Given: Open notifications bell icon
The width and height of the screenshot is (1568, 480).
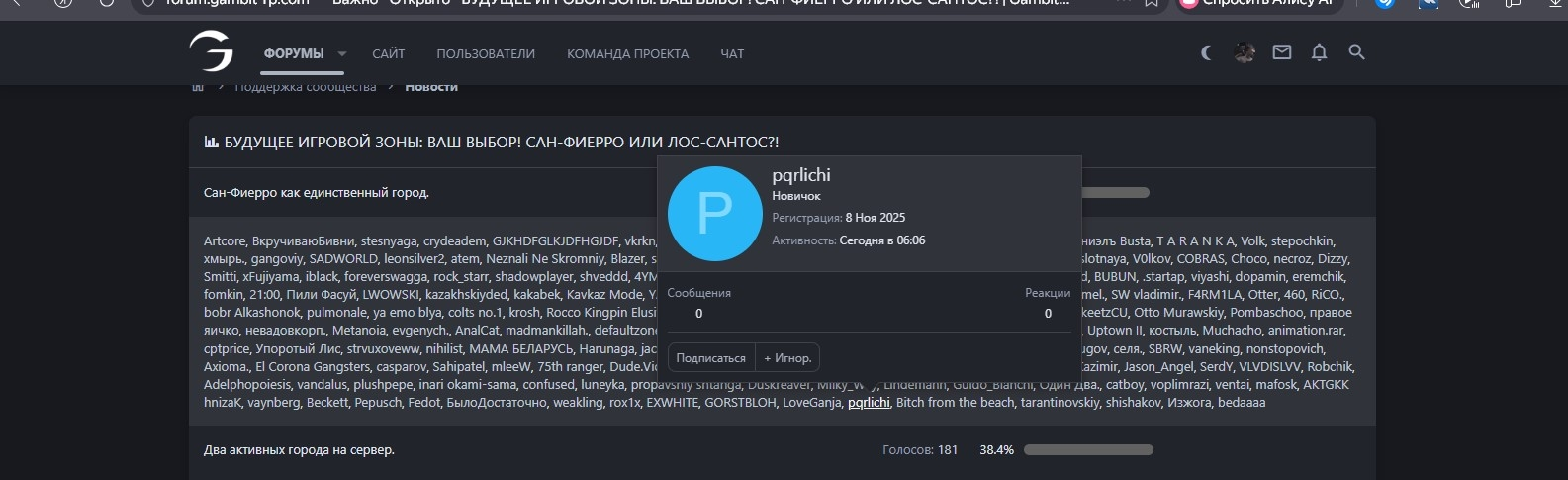Looking at the screenshot, I should 1319,53.
